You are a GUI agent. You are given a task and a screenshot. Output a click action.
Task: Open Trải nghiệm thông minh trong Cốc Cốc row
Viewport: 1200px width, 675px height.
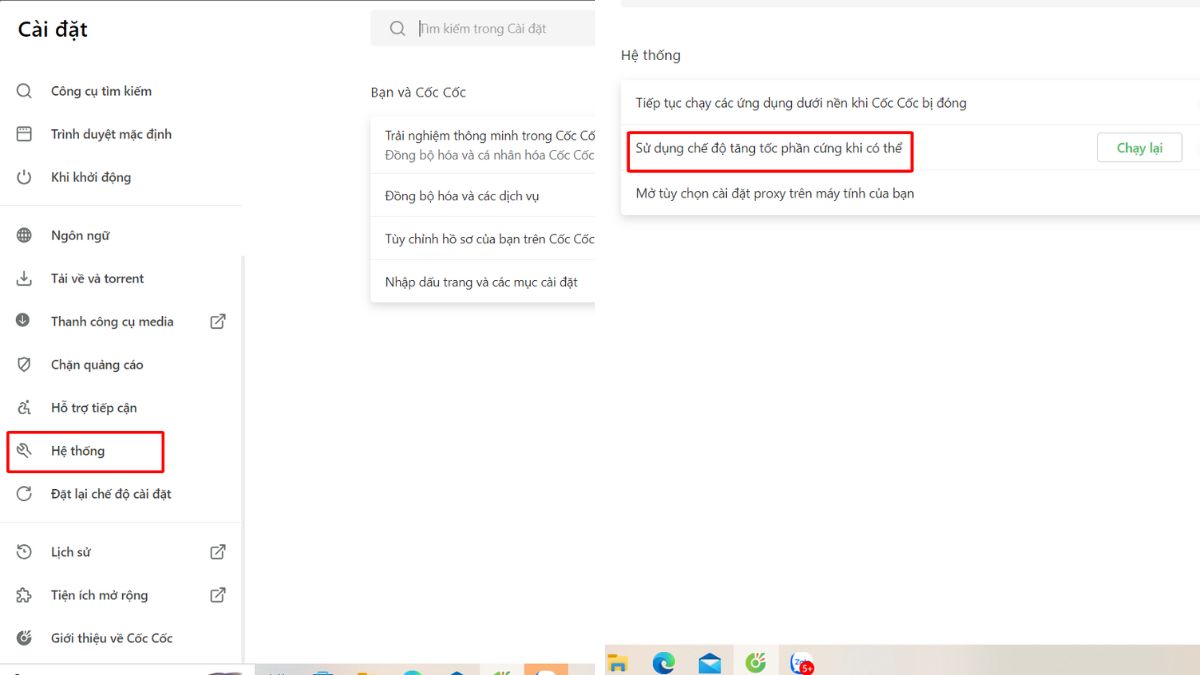point(483,145)
